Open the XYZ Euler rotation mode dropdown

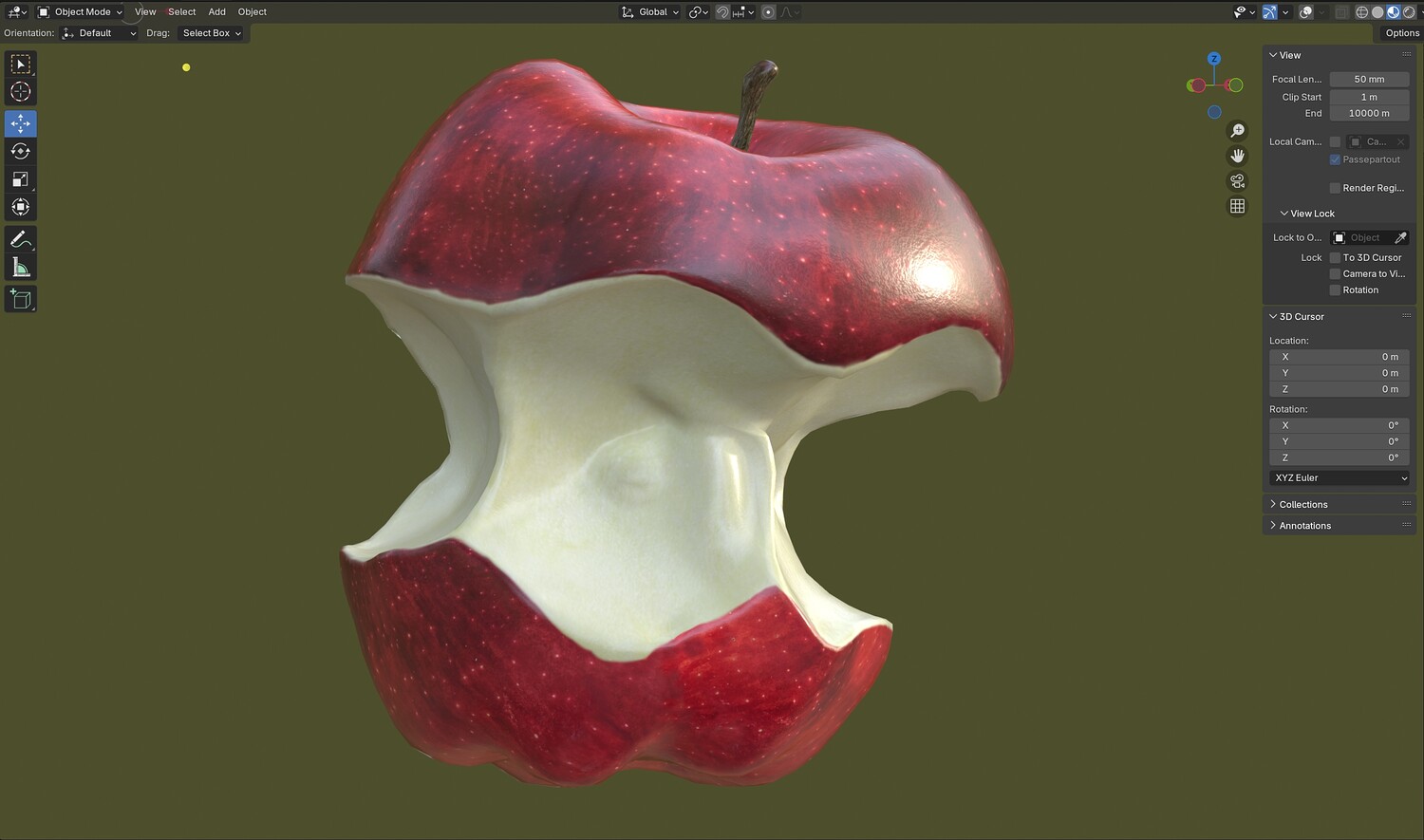click(x=1339, y=477)
